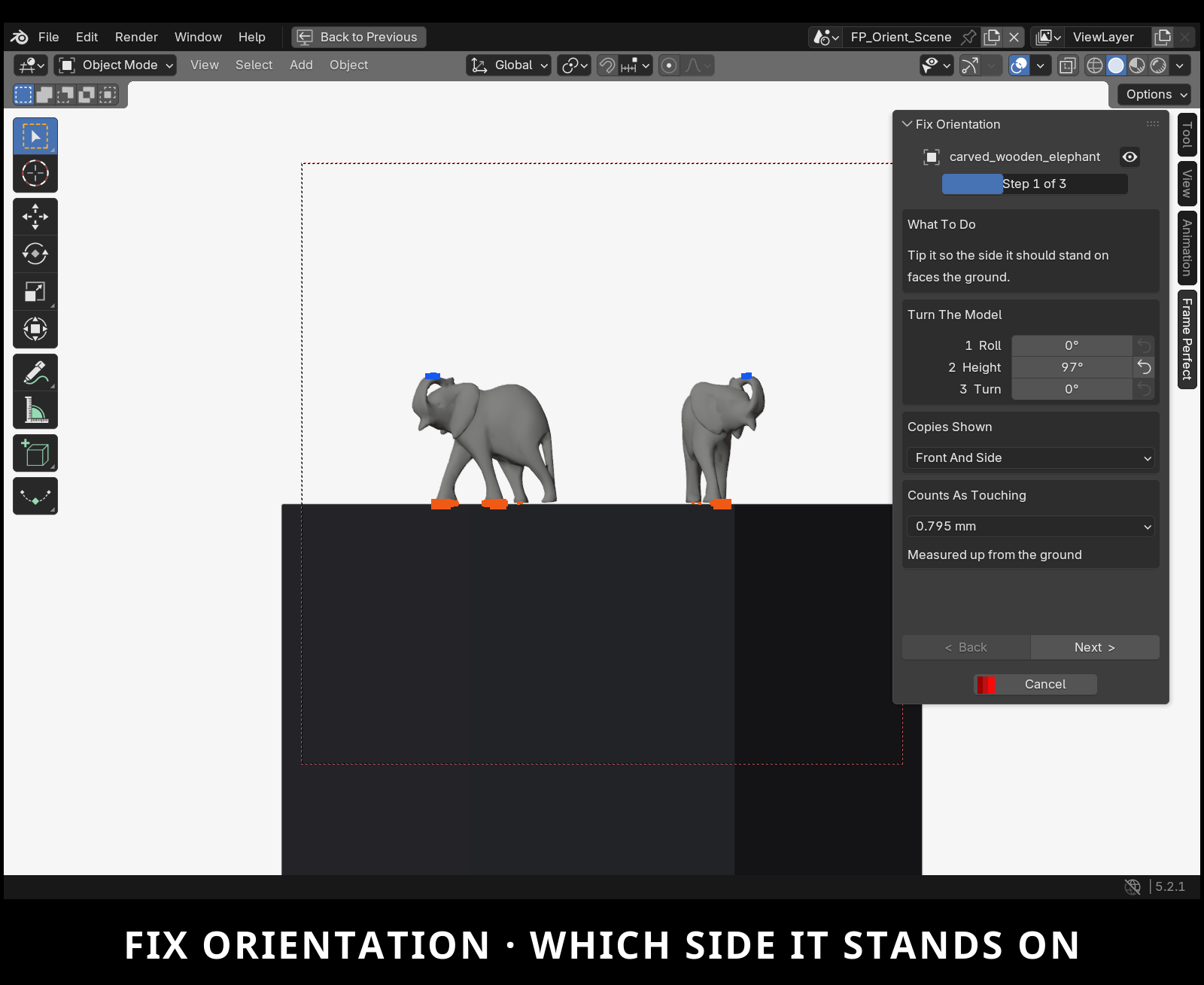Click the FP_Orient_Scene name field

click(x=901, y=37)
